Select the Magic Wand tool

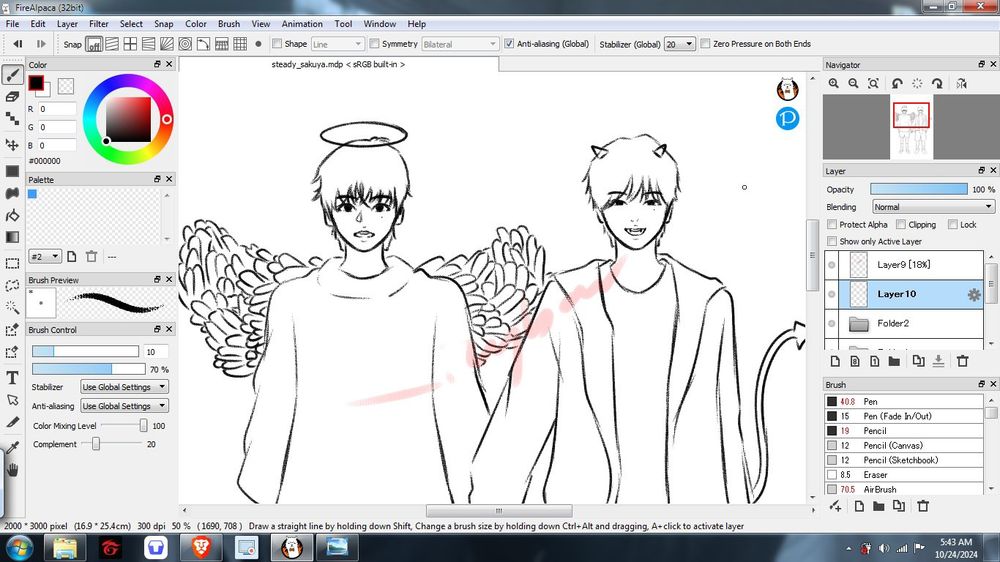12,307
